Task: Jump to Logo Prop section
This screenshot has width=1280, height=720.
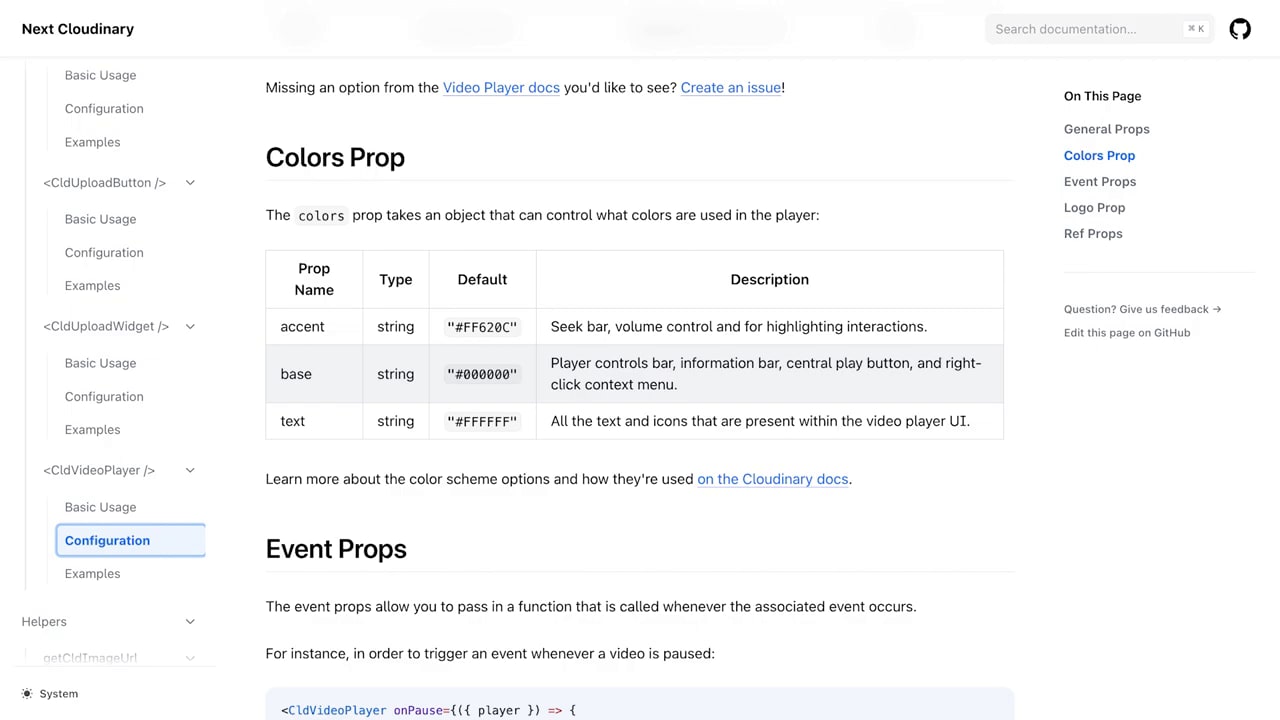Action: click(1094, 207)
